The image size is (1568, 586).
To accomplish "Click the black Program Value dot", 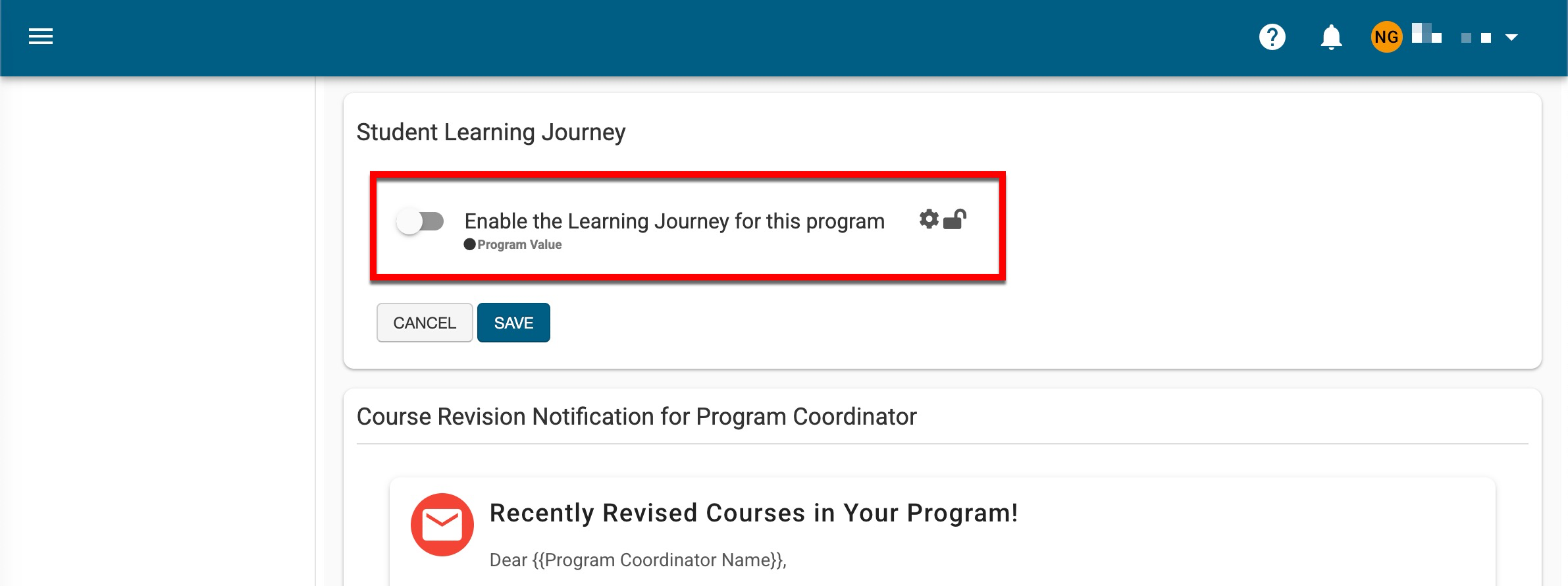I will click(x=469, y=244).
